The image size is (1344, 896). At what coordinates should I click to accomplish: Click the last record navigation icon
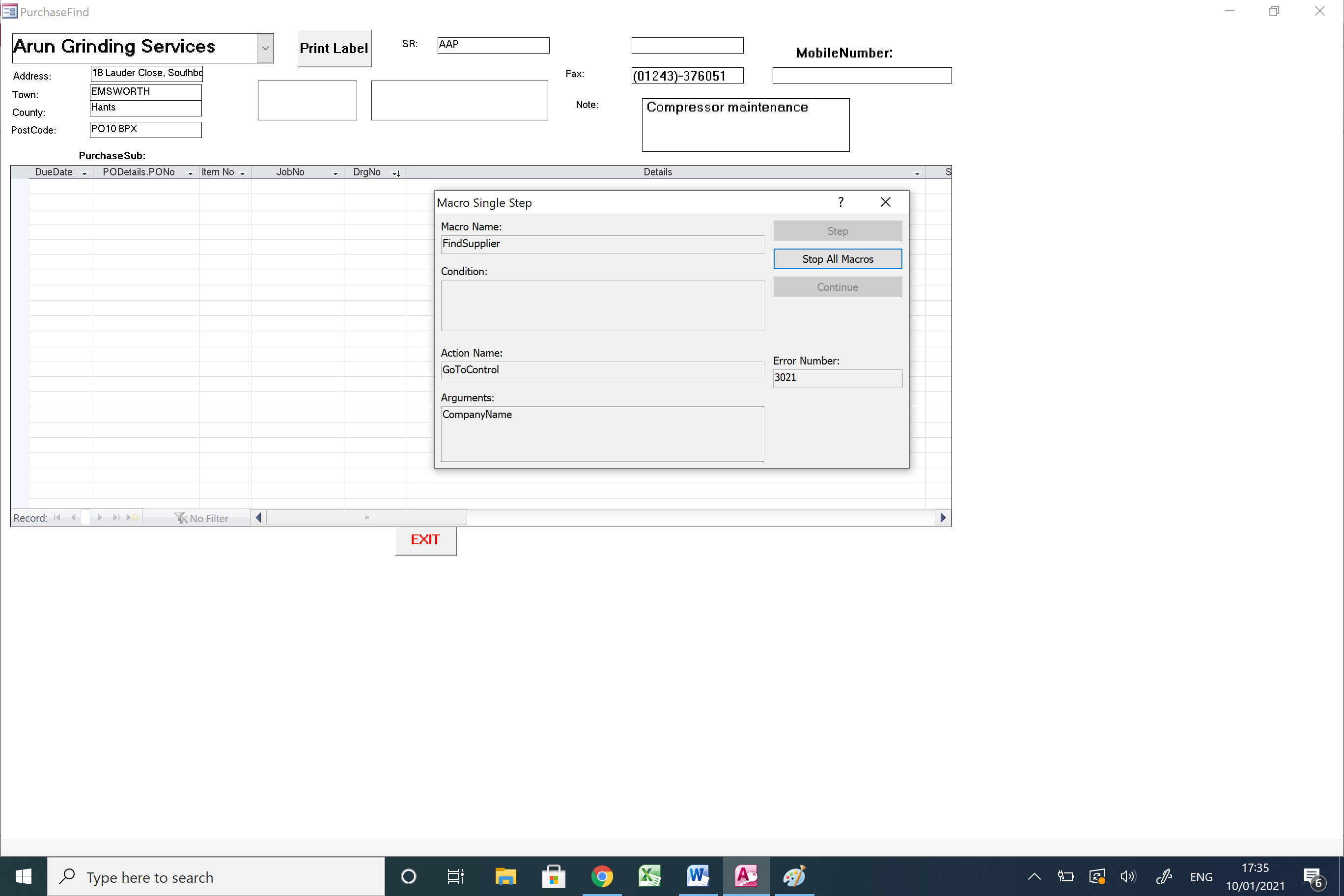click(x=116, y=518)
